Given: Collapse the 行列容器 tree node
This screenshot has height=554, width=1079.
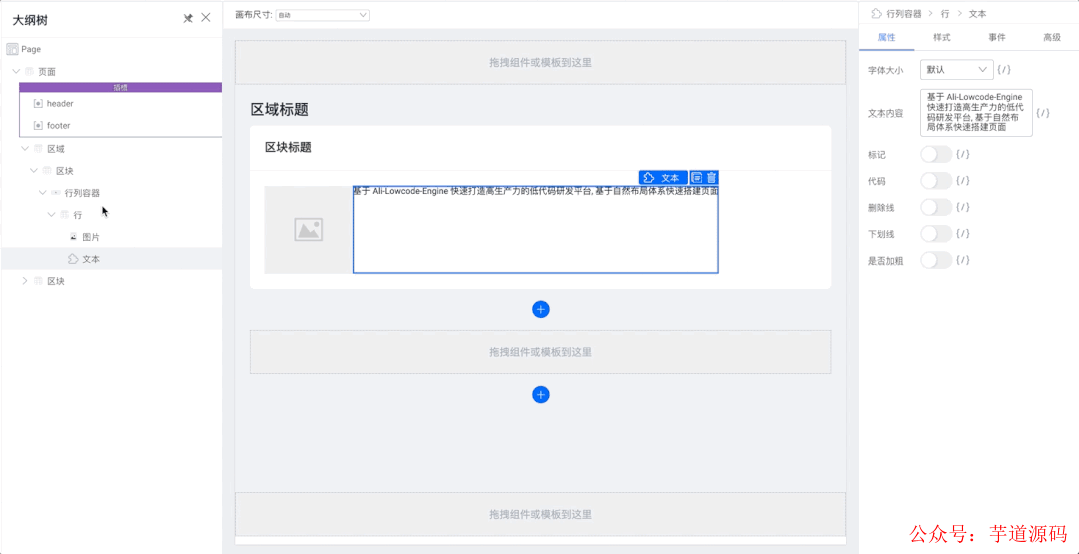Looking at the screenshot, I should pos(43,193).
